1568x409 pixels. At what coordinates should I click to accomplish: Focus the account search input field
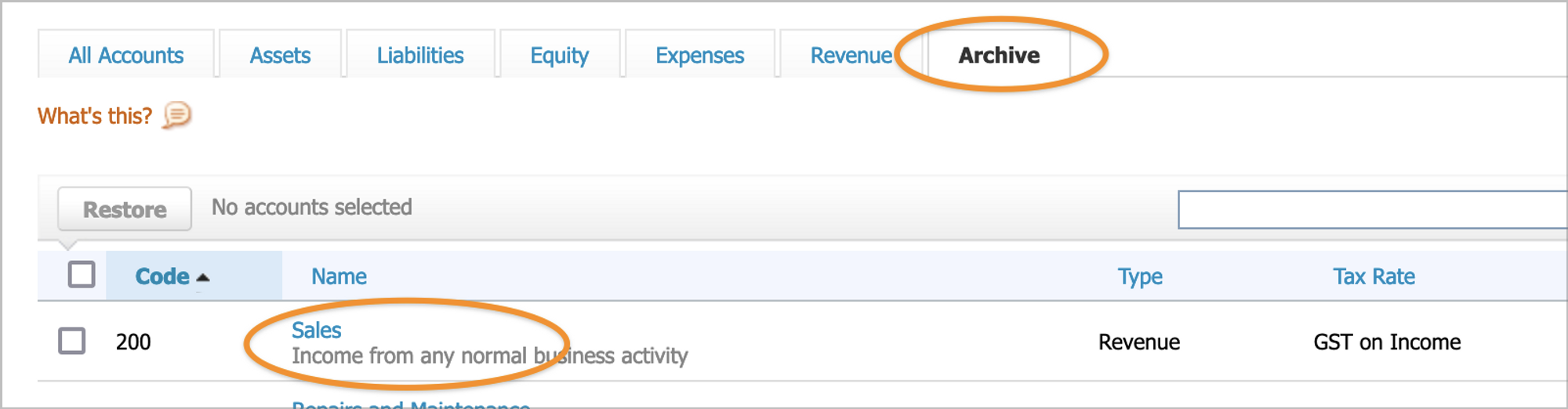(1372, 209)
